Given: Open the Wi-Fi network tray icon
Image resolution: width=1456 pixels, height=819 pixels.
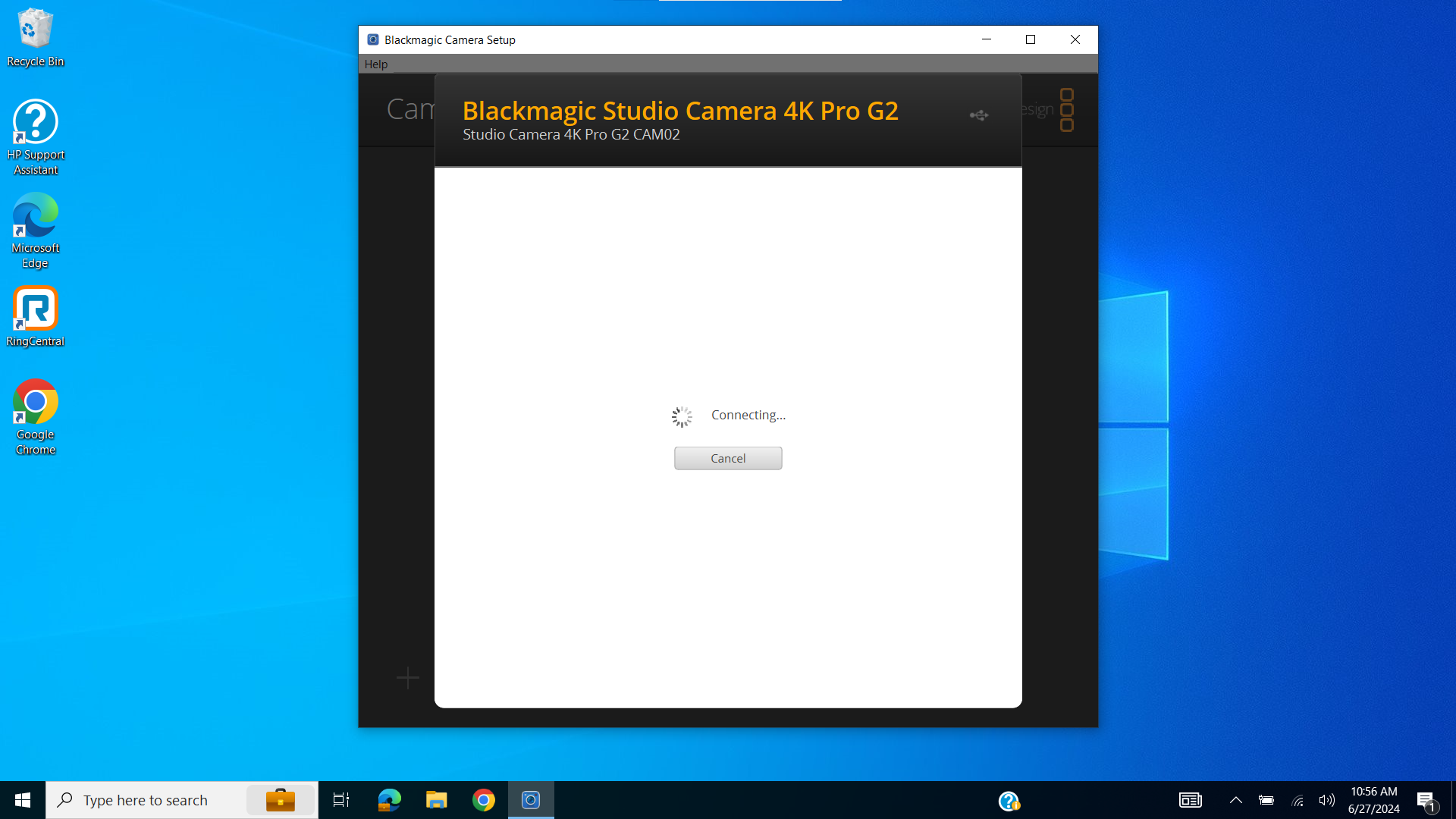Looking at the screenshot, I should tap(1298, 800).
